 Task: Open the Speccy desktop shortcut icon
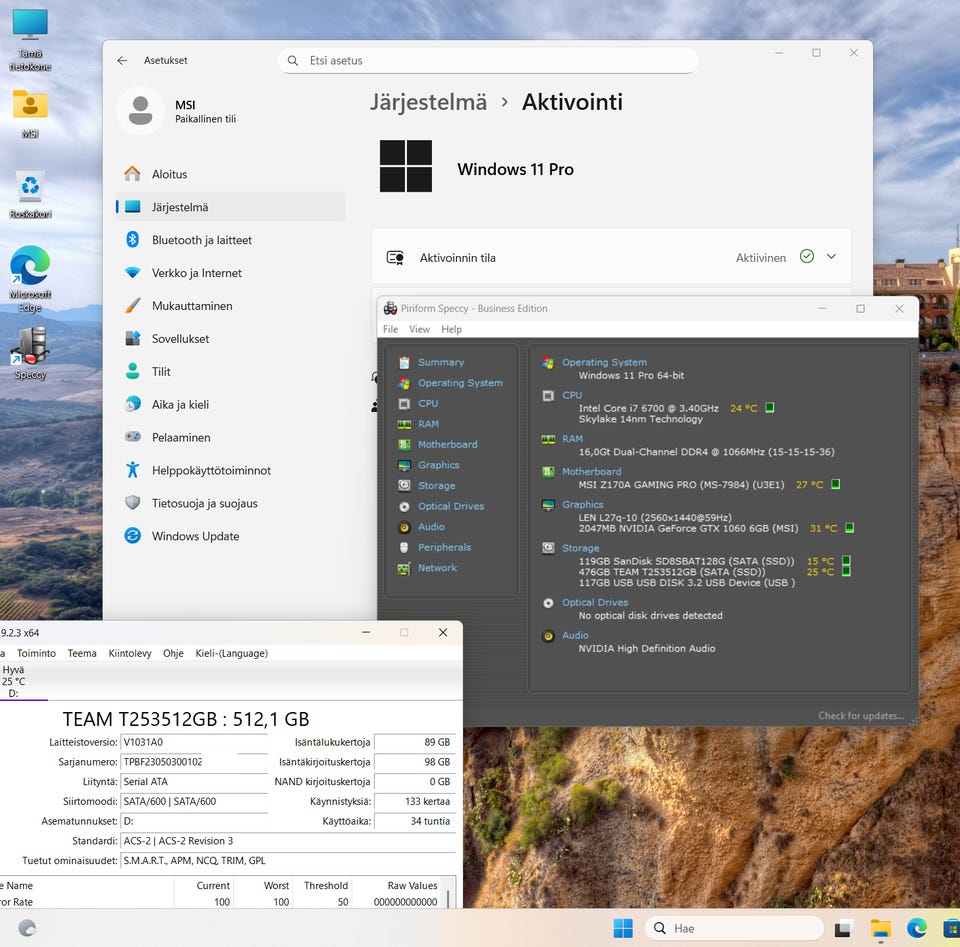pyautogui.click(x=30, y=346)
